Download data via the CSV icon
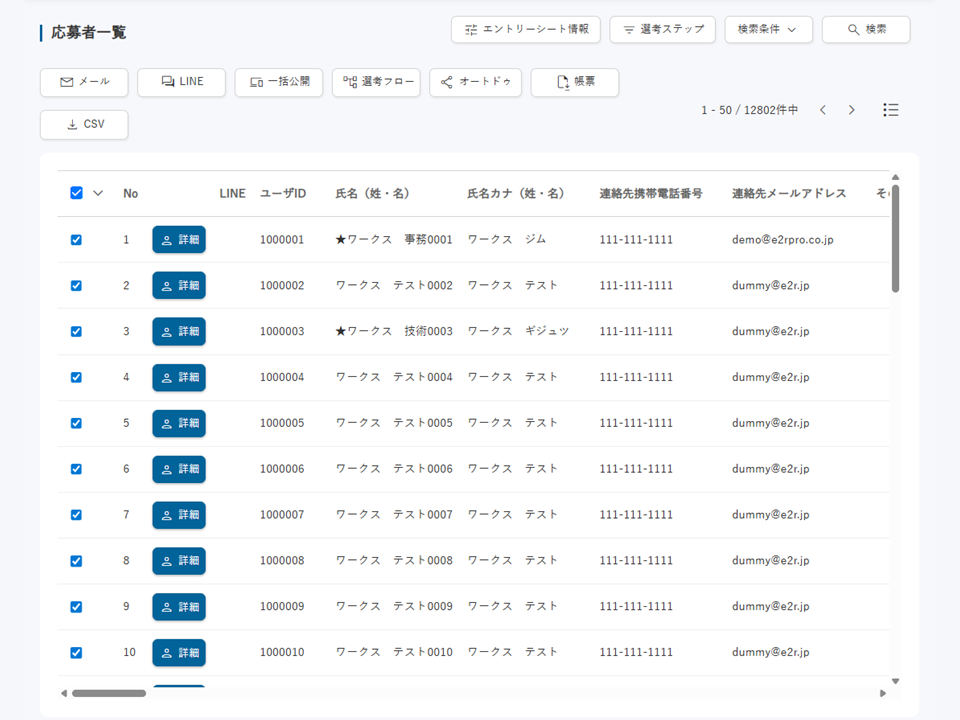The width and height of the screenshot is (960, 720). click(x=84, y=124)
